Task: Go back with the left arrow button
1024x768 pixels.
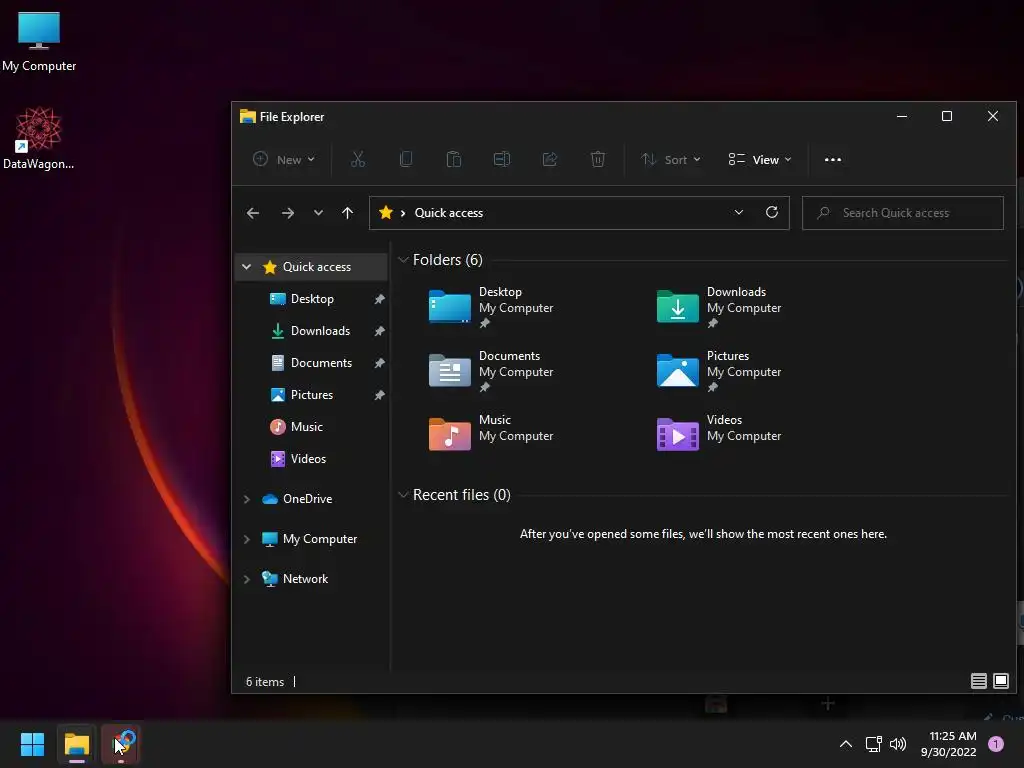Action: point(253,213)
